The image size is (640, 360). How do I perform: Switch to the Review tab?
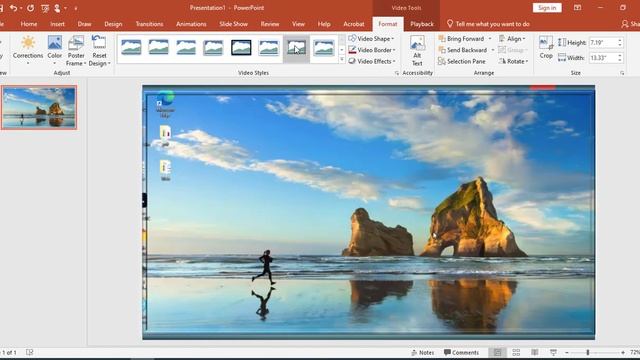270,24
